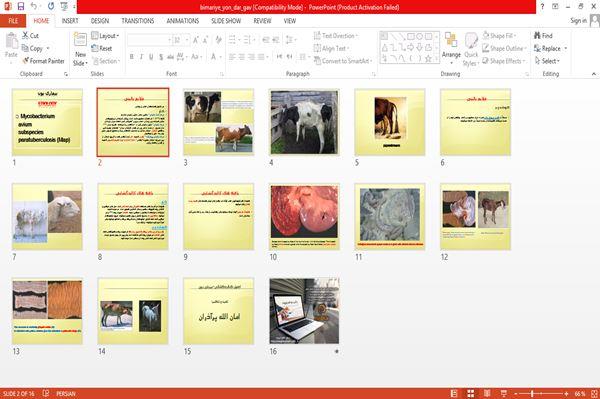Screen dimensions: 600x399
Task: Select the Format Painter tool
Action: [43, 61]
